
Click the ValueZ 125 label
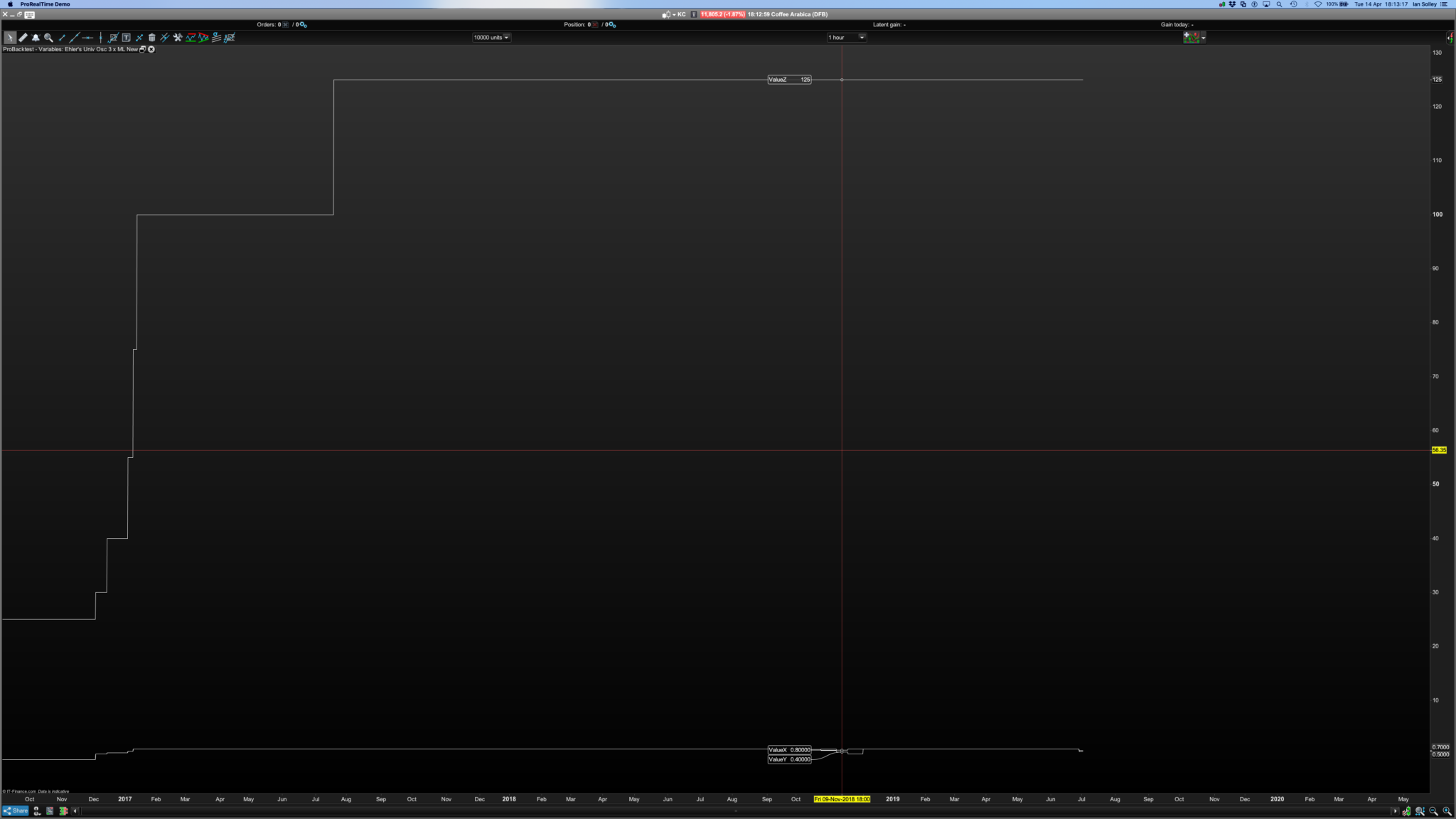coord(789,80)
